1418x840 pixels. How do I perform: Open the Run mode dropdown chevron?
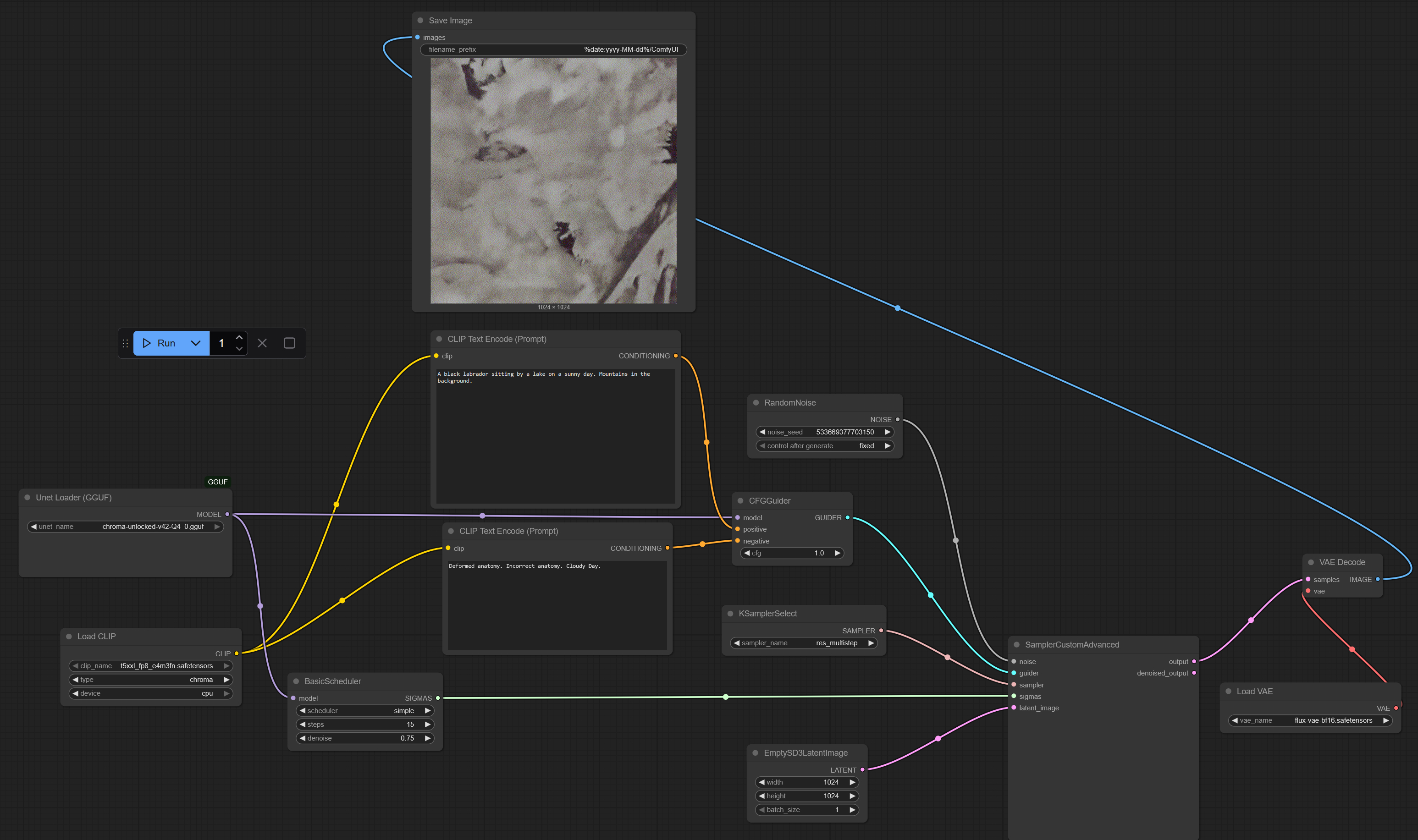pos(196,343)
